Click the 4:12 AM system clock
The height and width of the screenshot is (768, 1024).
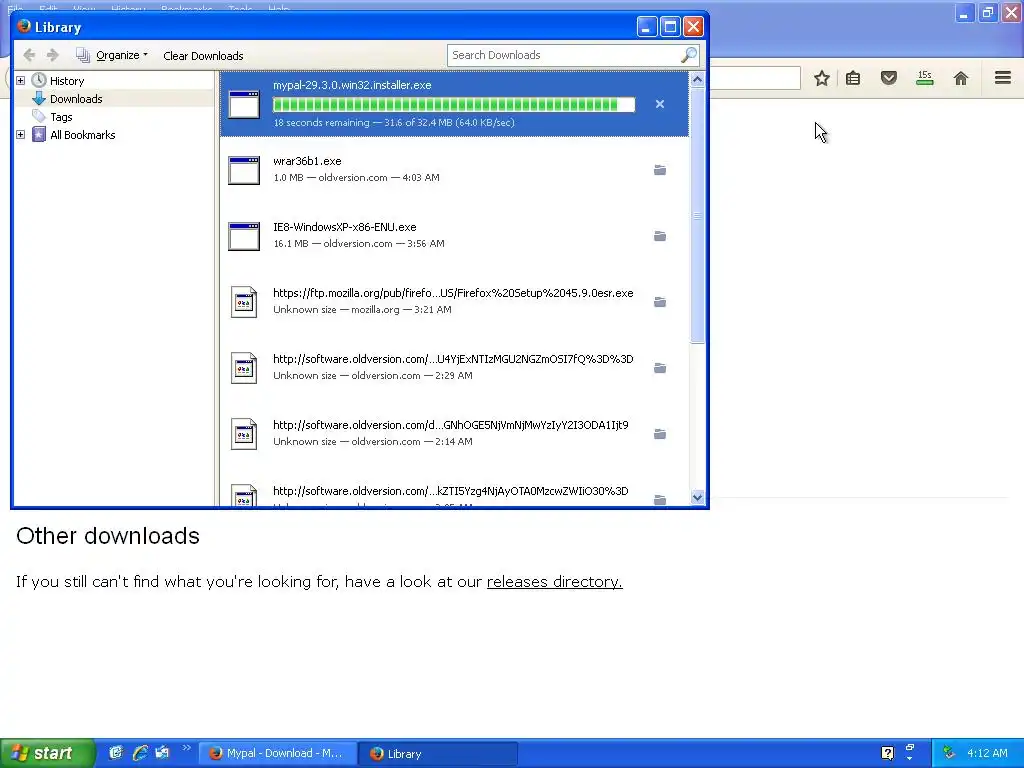pyautogui.click(x=987, y=753)
